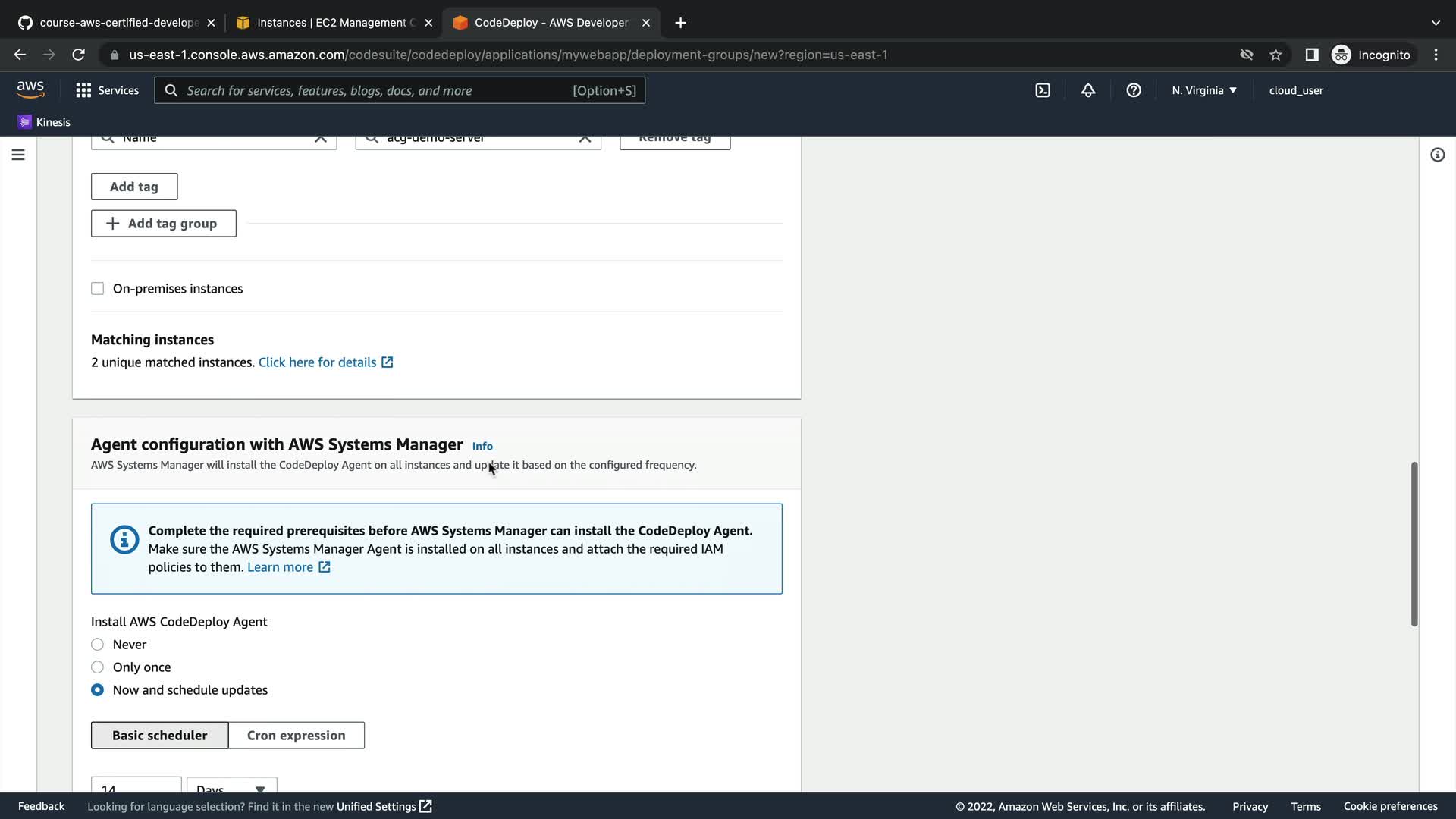Image resolution: width=1456 pixels, height=819 pixels.
Task: Select the Never install option
Action: pos(97,645)
